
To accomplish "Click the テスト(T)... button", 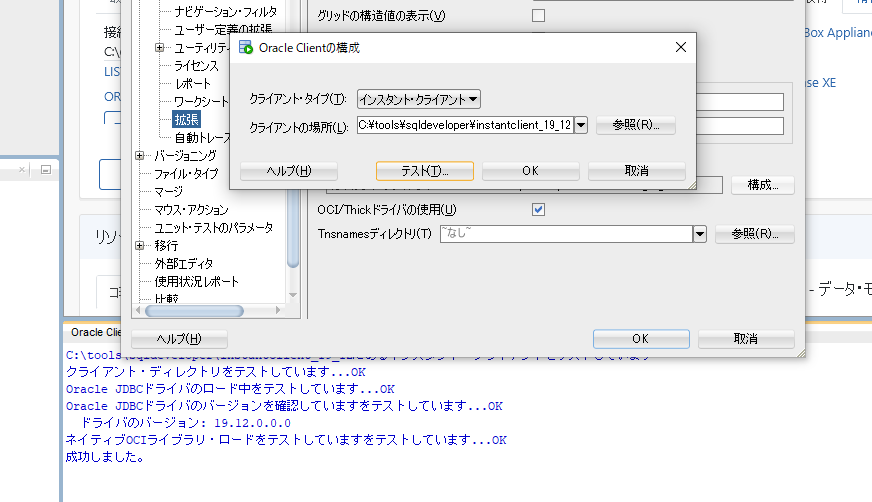I will 424,171.
